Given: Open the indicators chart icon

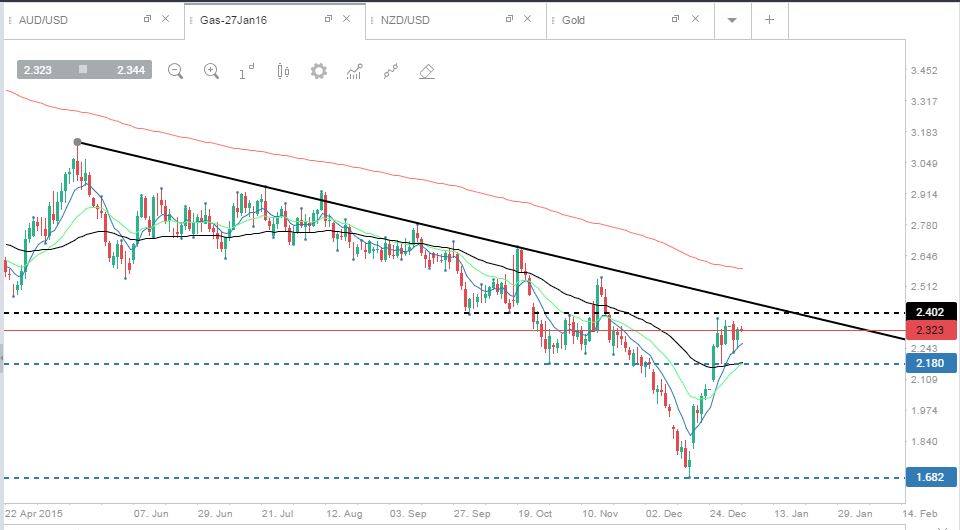Looking at the screenshot, I should click(x=354, y=72).
